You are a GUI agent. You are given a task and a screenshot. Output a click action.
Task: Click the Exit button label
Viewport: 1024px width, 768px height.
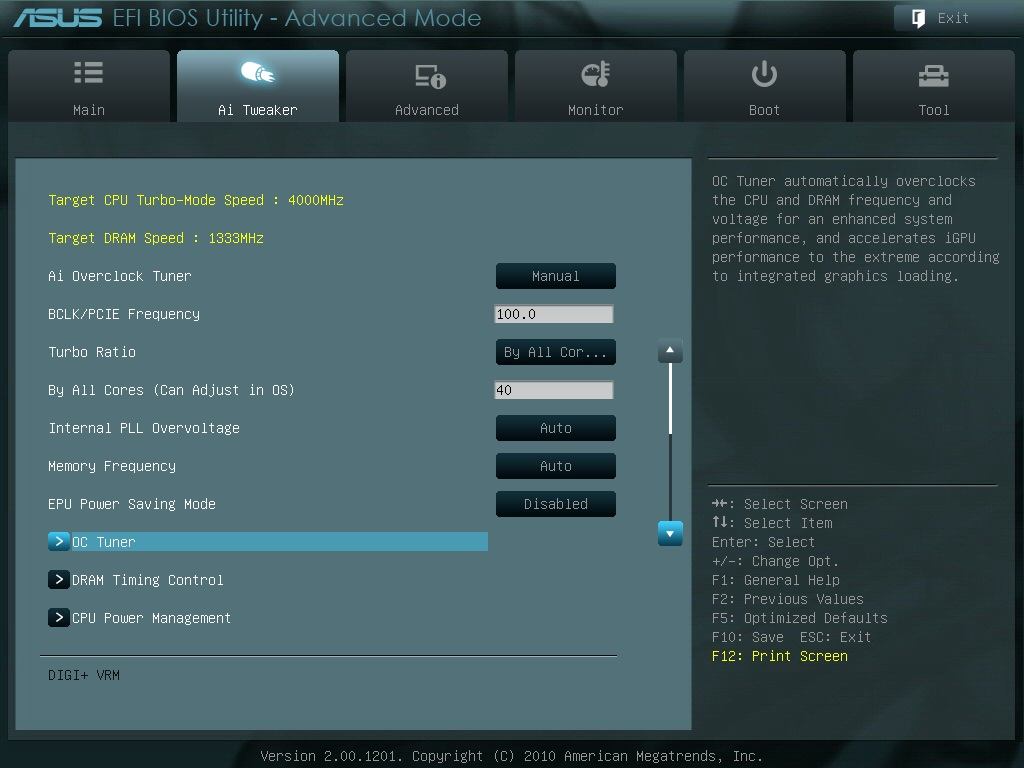pyautogui.click(x=953, y=18)
